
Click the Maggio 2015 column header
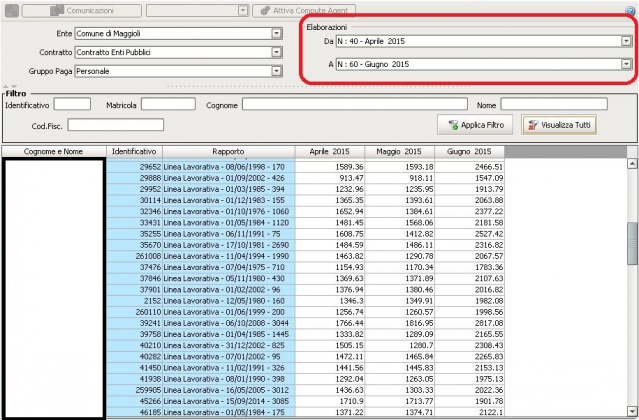[x=399, y=152]
